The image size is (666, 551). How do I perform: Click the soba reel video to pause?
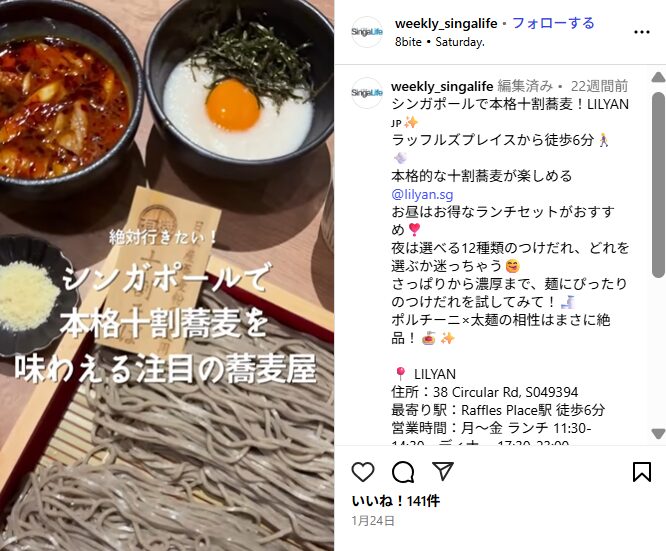tap(167, 275)
